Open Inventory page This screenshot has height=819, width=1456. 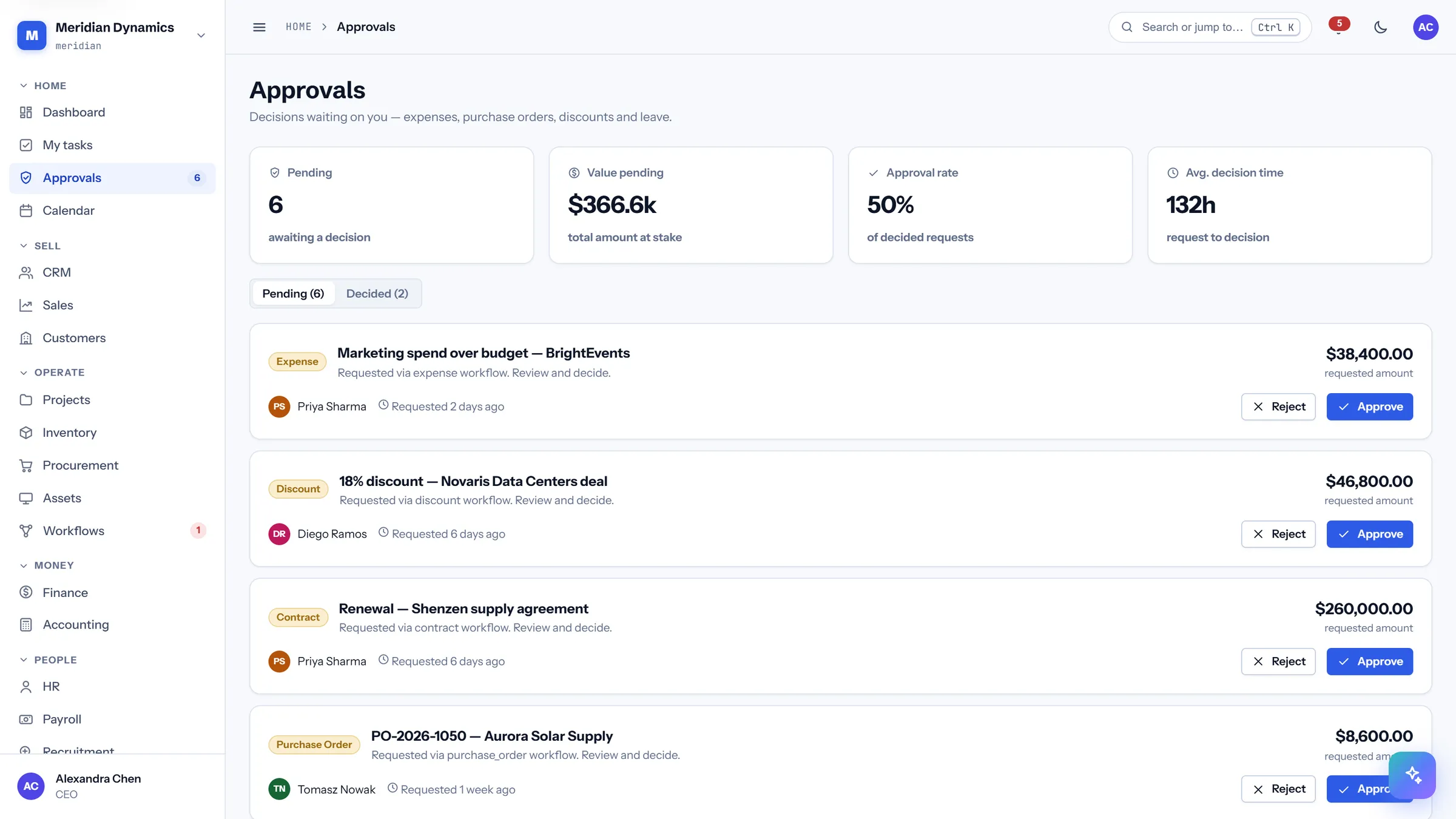coord(112,433)
